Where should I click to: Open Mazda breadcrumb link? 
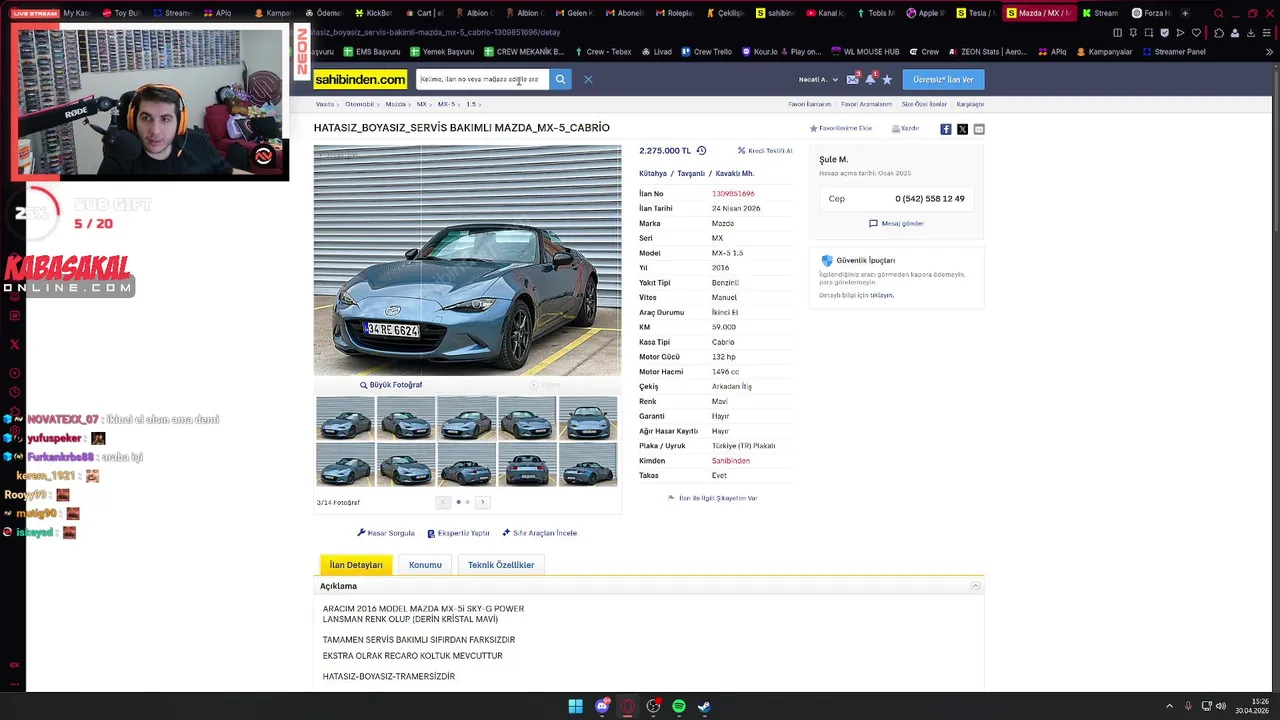point(396,104)
